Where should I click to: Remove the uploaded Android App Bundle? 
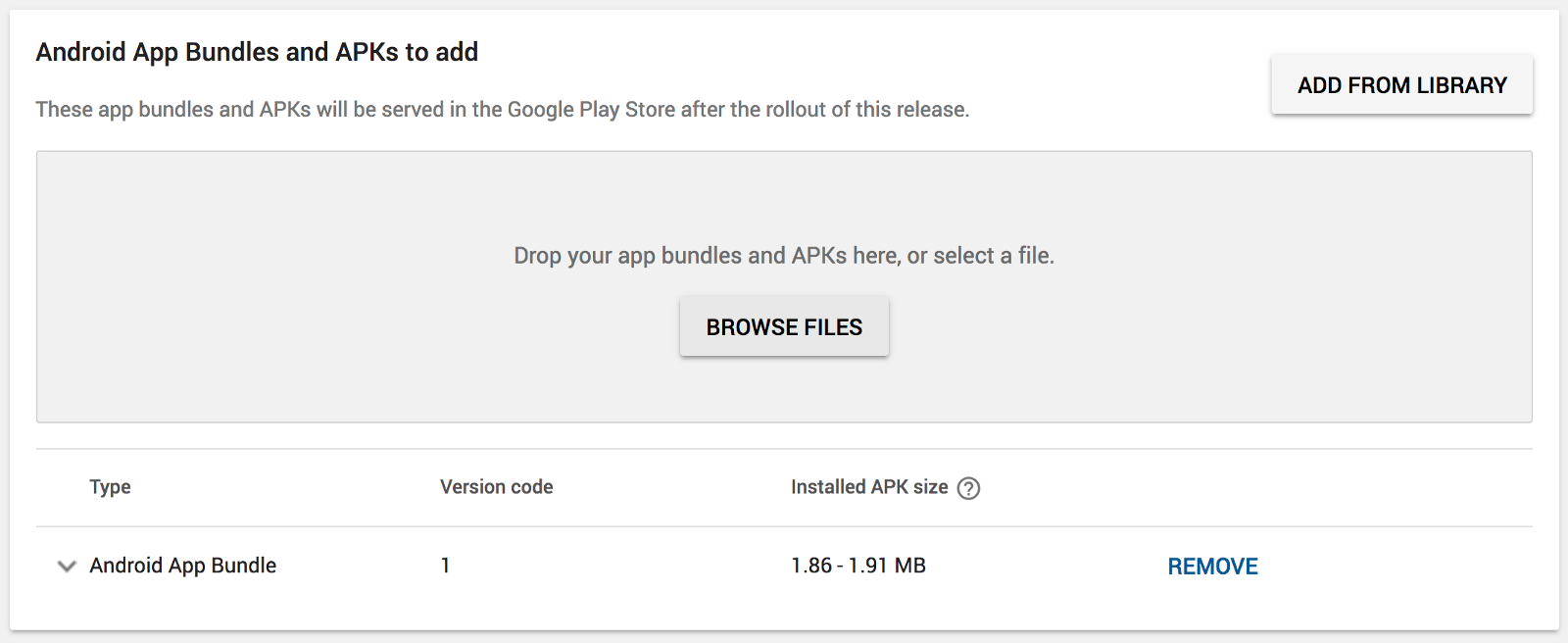(x=1212, y=567)
